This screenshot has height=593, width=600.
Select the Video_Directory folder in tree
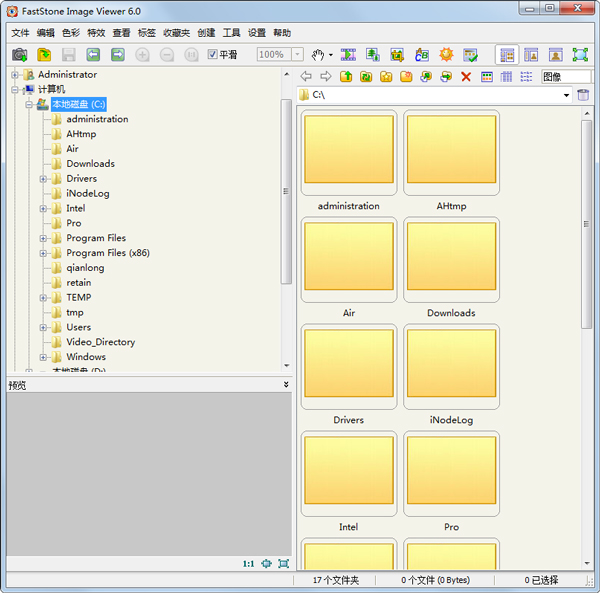tap(101, 342)
